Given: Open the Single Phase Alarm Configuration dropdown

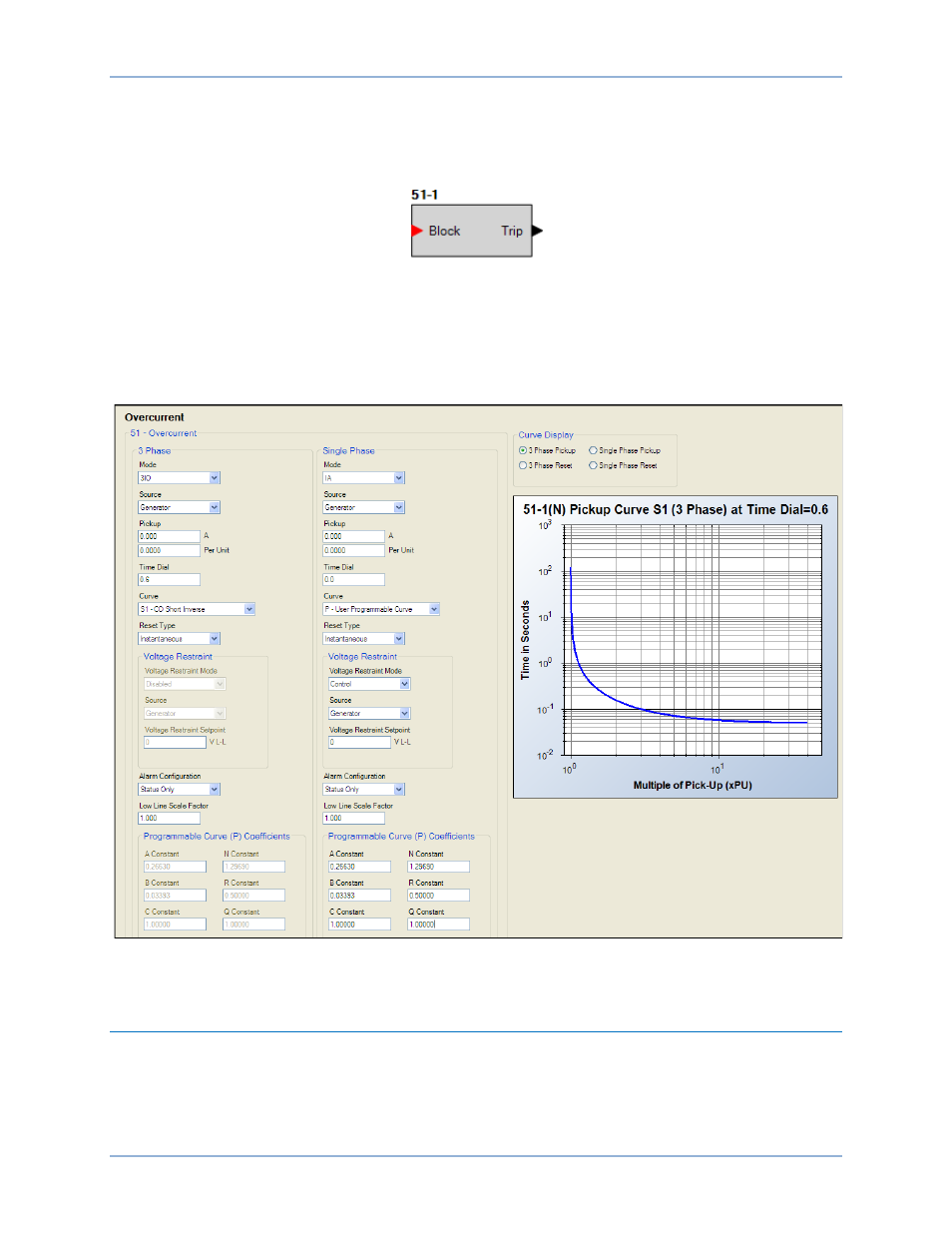Looking at the screenshot, I should point(363,790).
